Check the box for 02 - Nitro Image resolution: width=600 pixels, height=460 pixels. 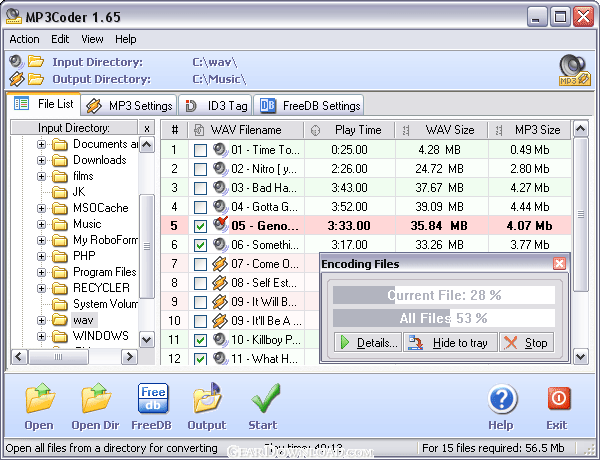point(200,169)
